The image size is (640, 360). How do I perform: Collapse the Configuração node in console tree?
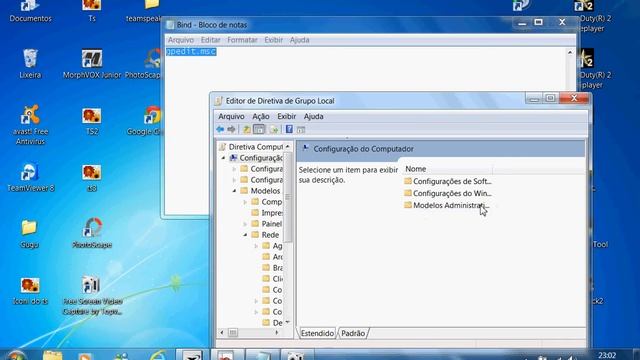pos(223,158)
